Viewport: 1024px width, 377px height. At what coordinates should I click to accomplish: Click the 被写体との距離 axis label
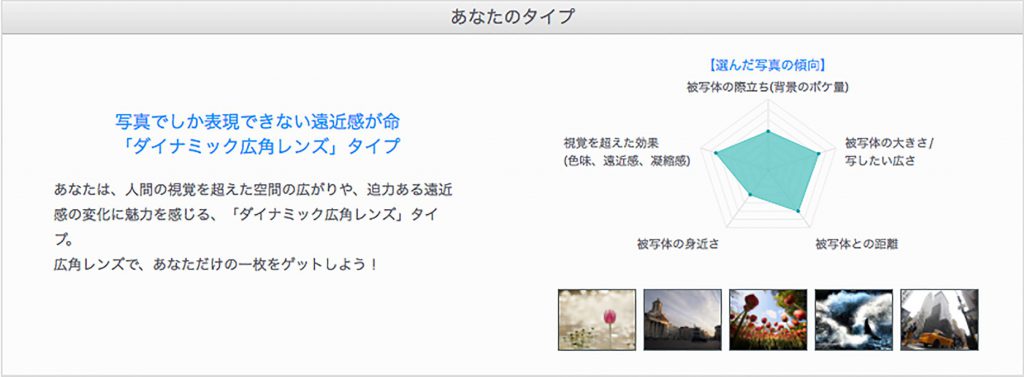pos(856,244)
